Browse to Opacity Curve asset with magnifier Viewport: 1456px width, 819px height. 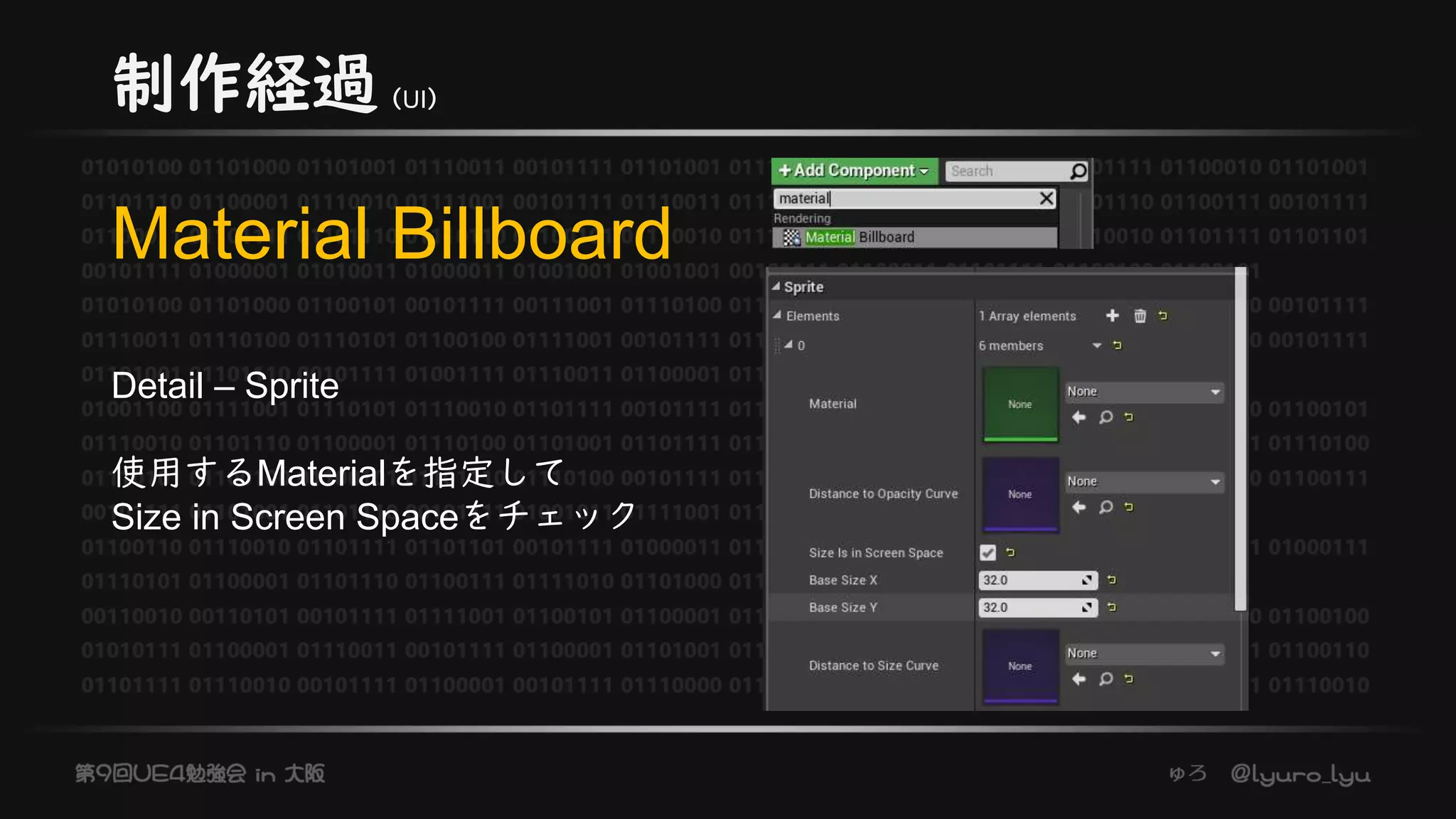coord(1106,508)
